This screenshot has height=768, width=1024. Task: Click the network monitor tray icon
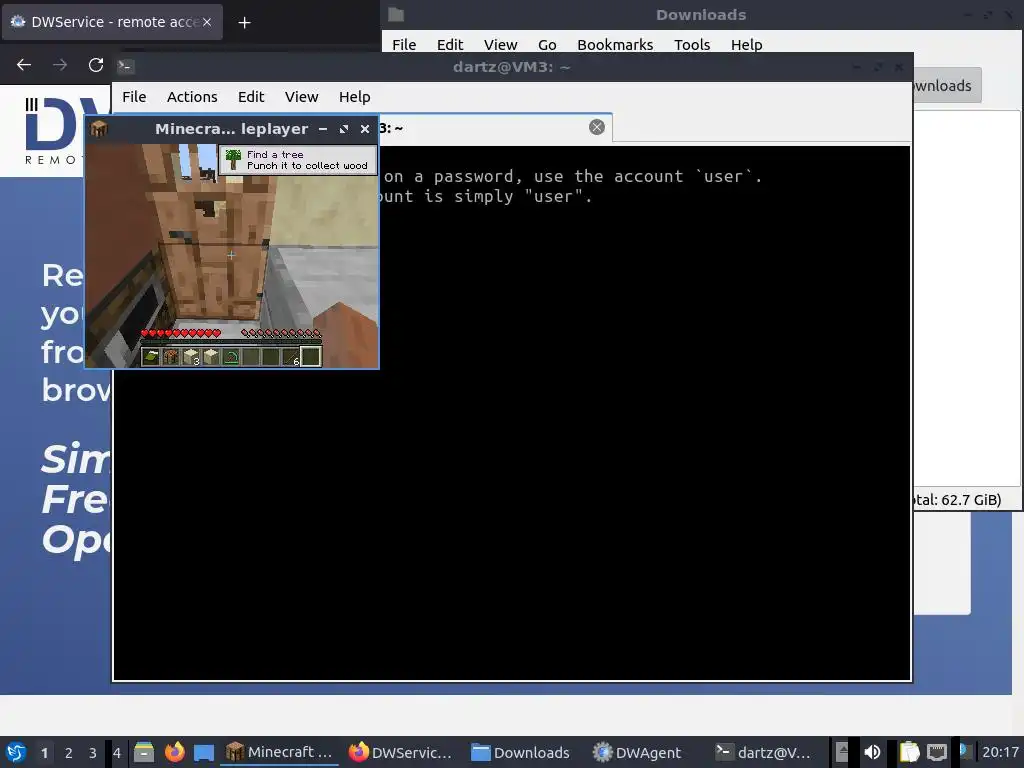(937, 752)
